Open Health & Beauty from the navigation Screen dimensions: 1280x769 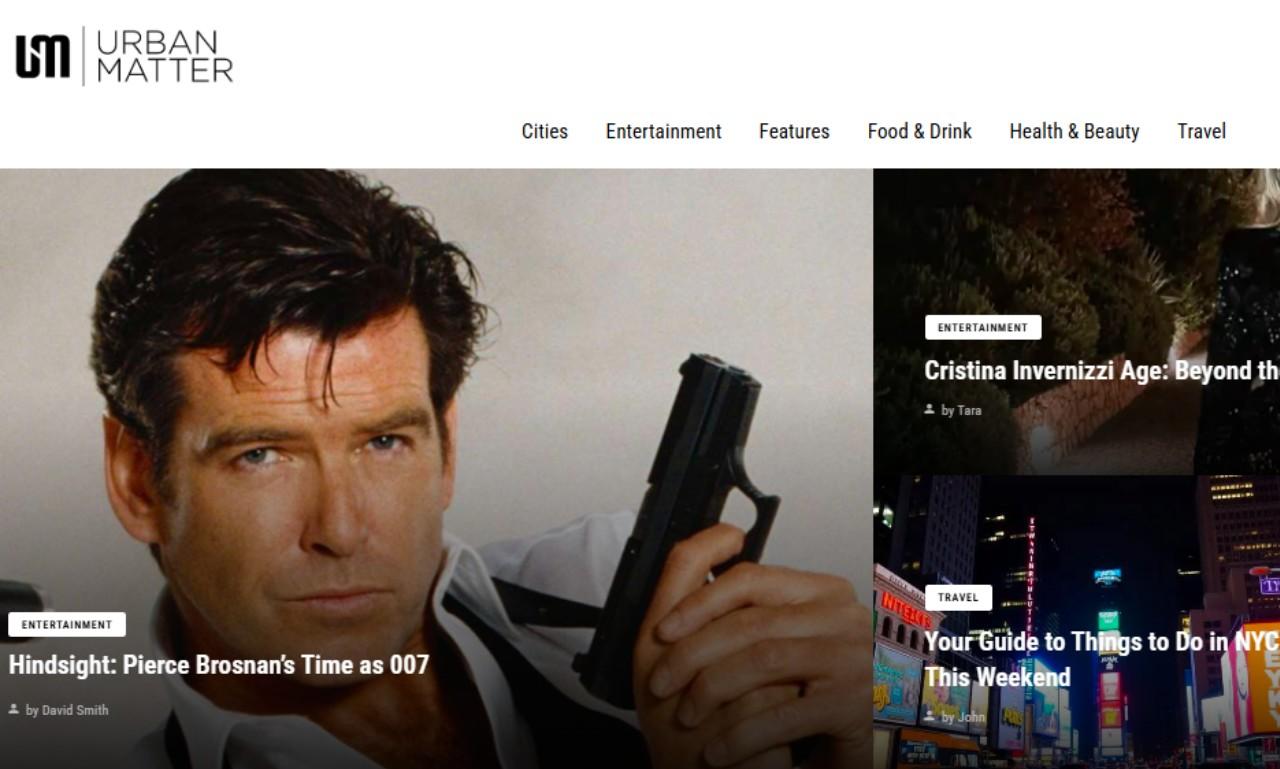[x=1074, y=131]
